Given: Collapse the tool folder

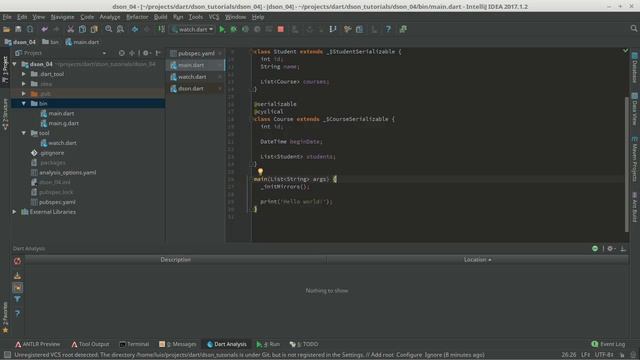Looking at the screenshot, I should (24, 133).
